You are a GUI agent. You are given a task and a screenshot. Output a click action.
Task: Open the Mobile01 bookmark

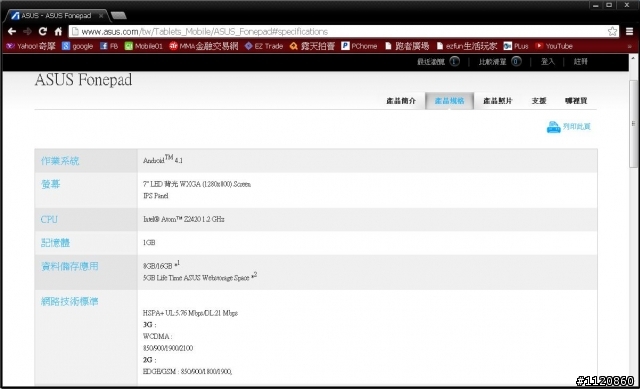(144, 46)
